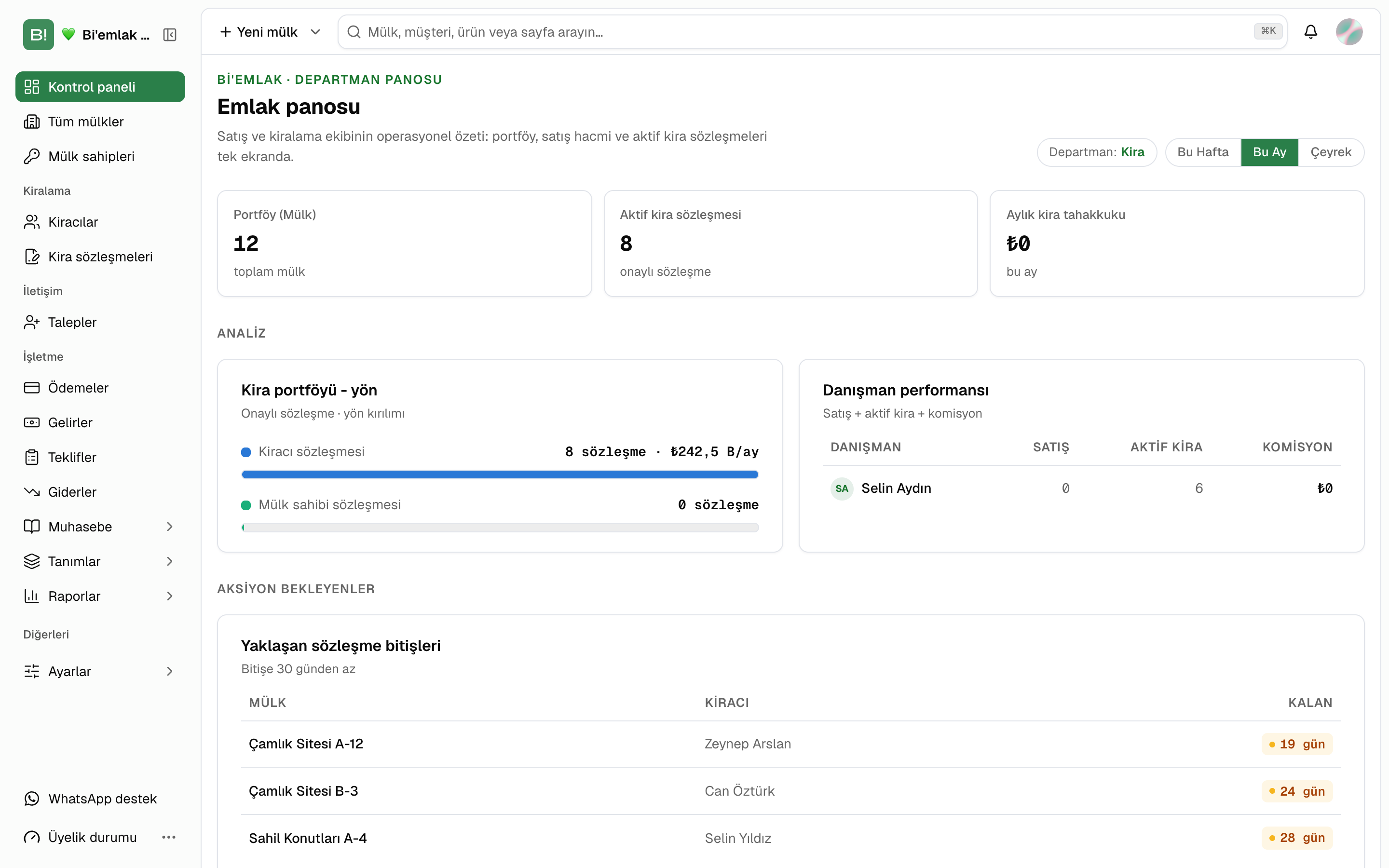1389x868 pixels.
Task: Expand the Raporlar submenu chevron
Action: click(x=169, y=597)
